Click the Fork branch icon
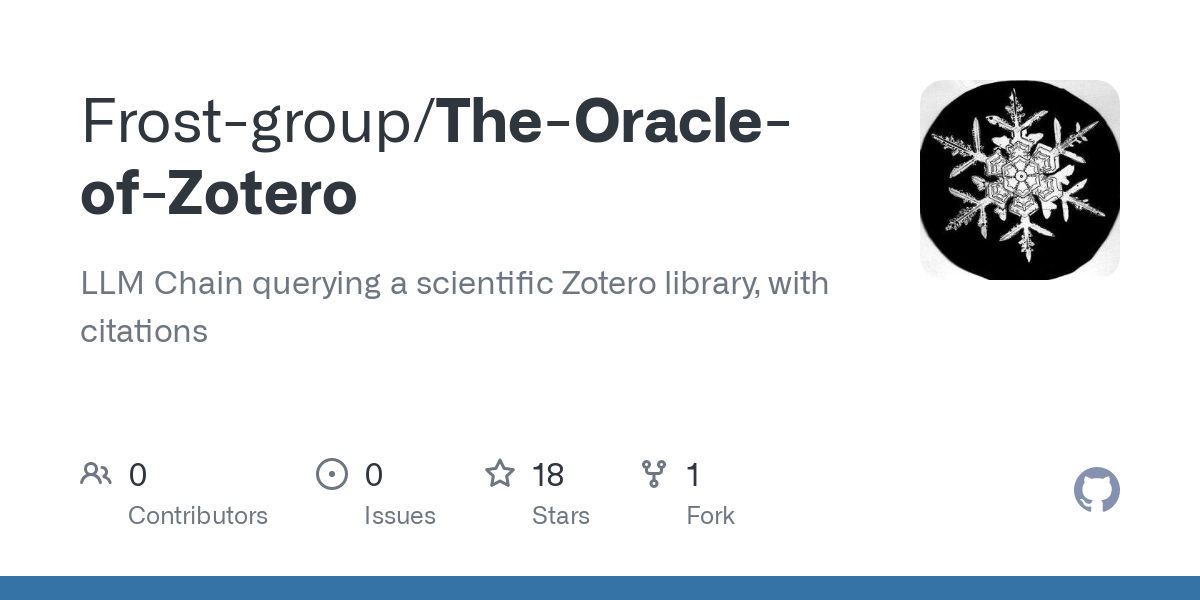 654,474
